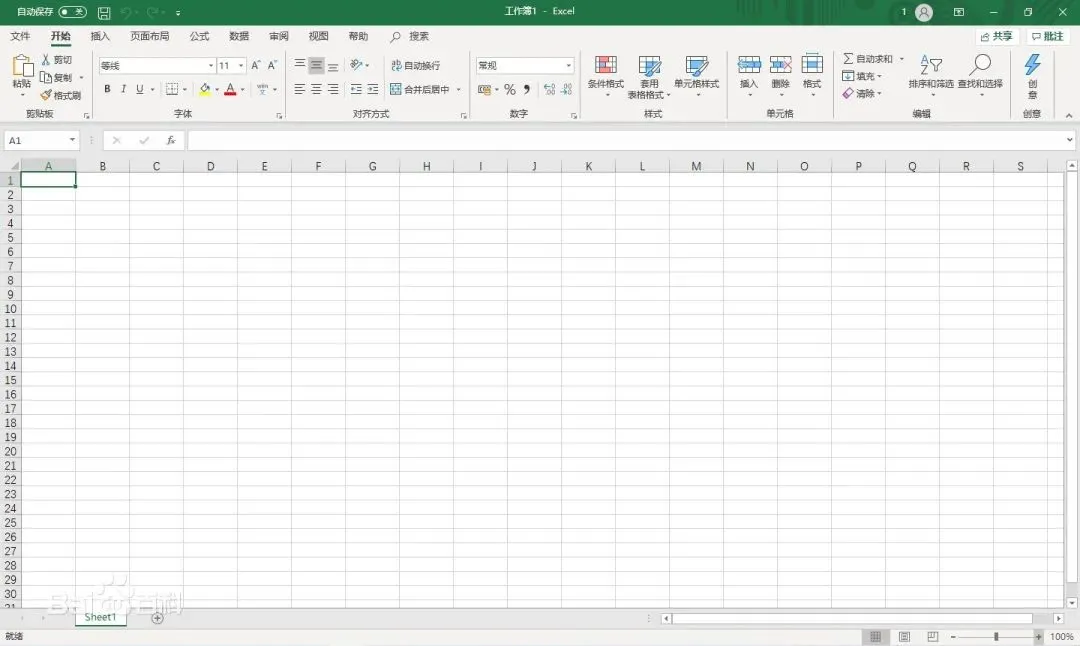Decrease indent
This screenshot has width=1080, height=646.
point(356,89)
